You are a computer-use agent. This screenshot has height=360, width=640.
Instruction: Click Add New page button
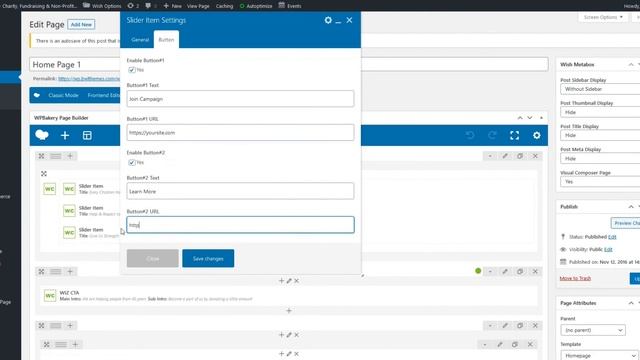81,24
